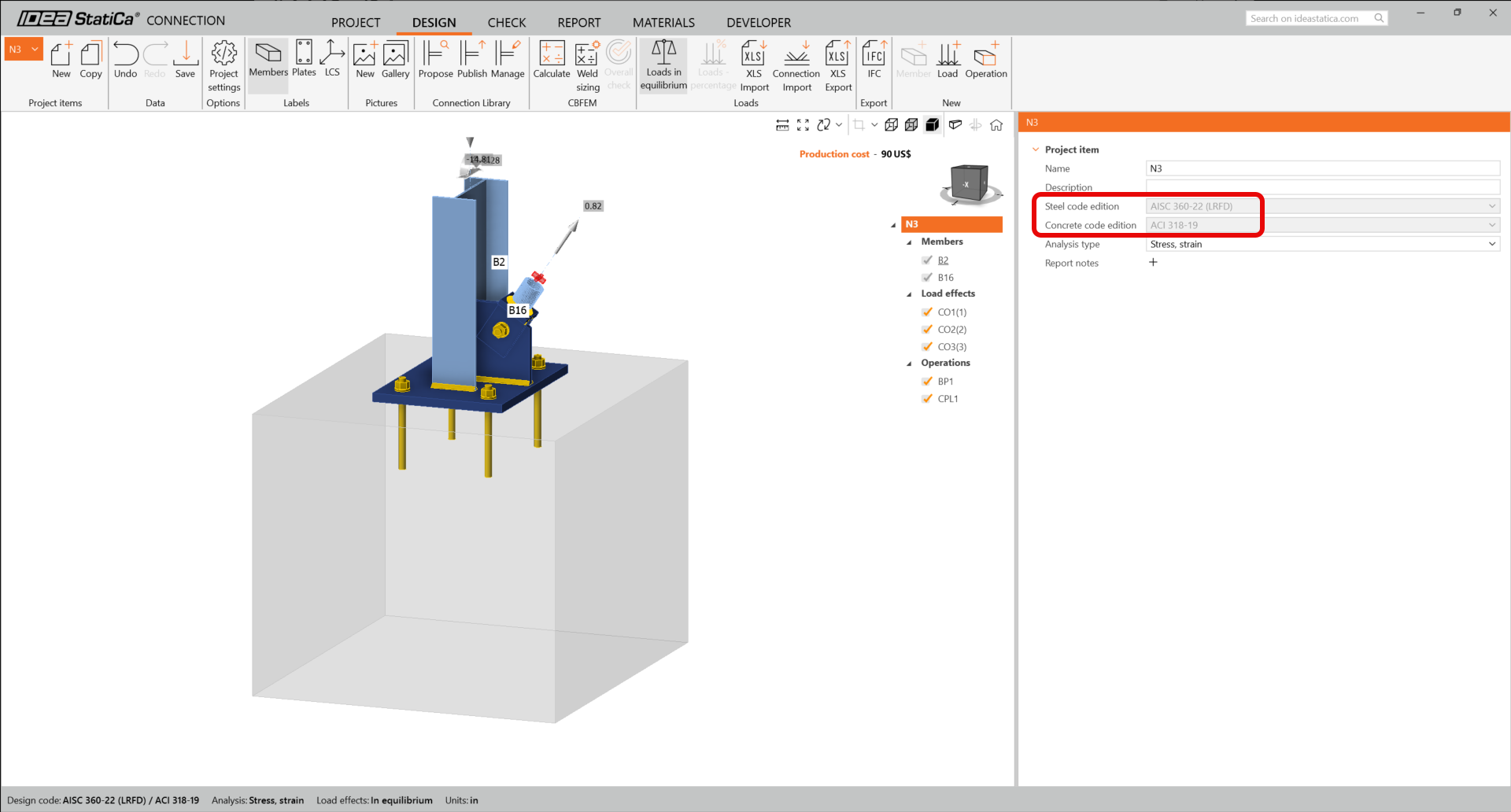Image resolution: width=1511 pixels, height=812 pixels.
Task: Toggle the CPL1 operation checkbox
Action: point(927,398)
